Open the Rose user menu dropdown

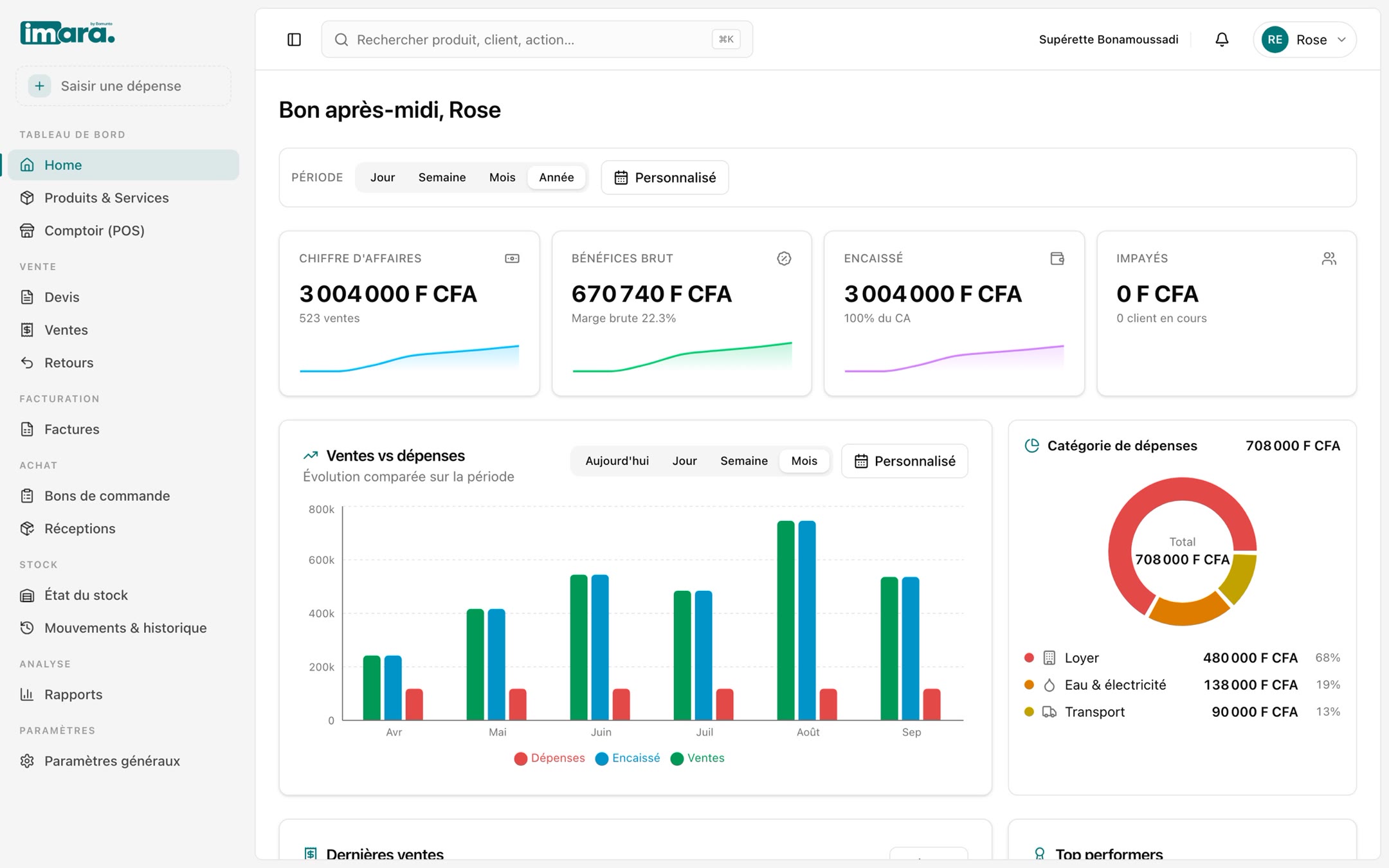pos(1304,40)
